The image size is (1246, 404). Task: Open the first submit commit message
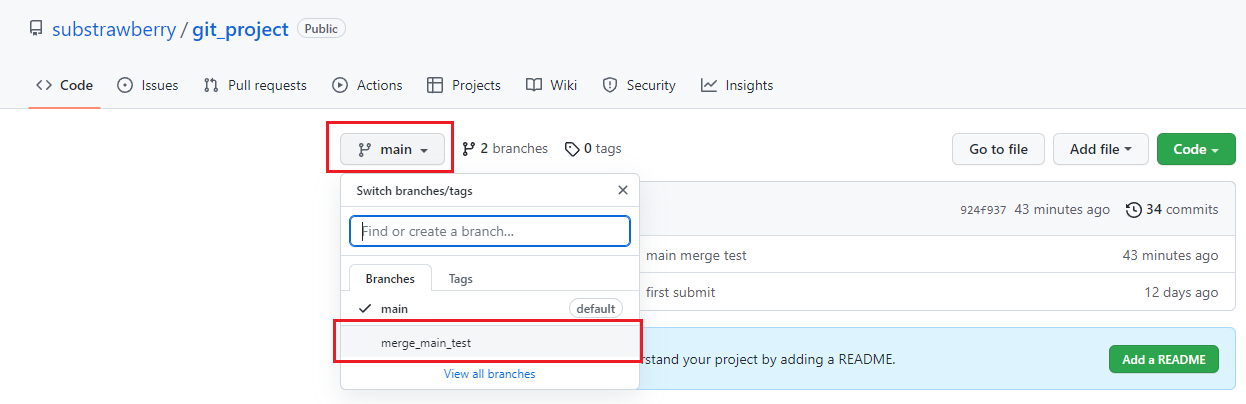(680, 292)
